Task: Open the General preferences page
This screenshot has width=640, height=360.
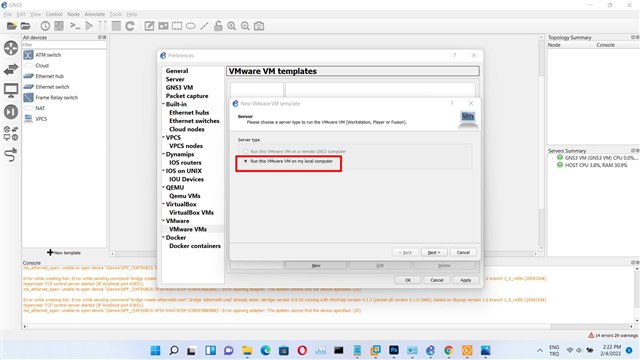Action: tap(177, 71)
